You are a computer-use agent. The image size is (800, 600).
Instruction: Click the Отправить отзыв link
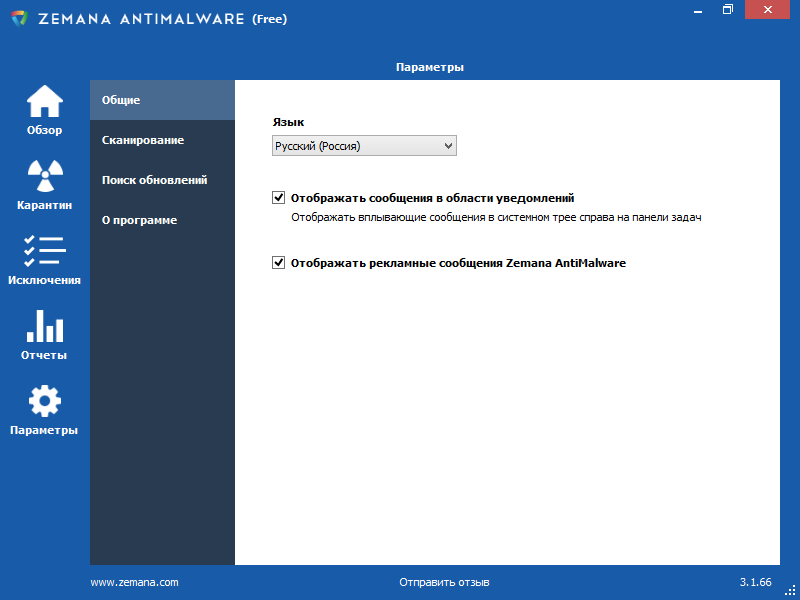click(444, 582)
